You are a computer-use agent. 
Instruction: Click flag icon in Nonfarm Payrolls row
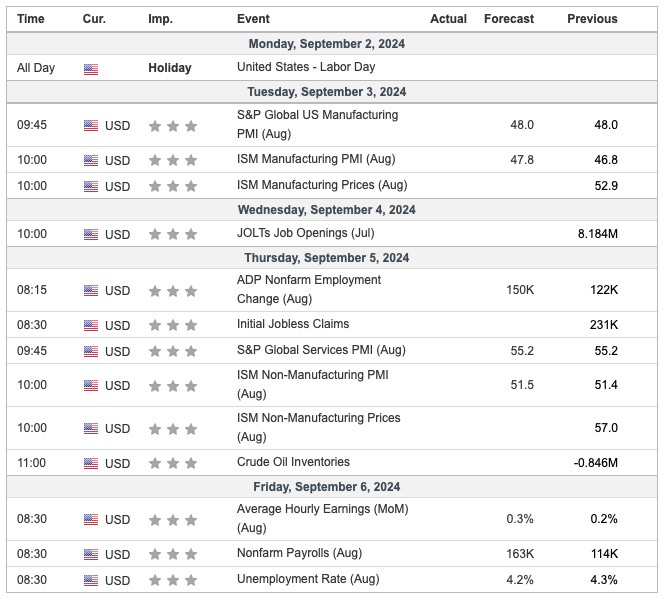pos(91,554)
